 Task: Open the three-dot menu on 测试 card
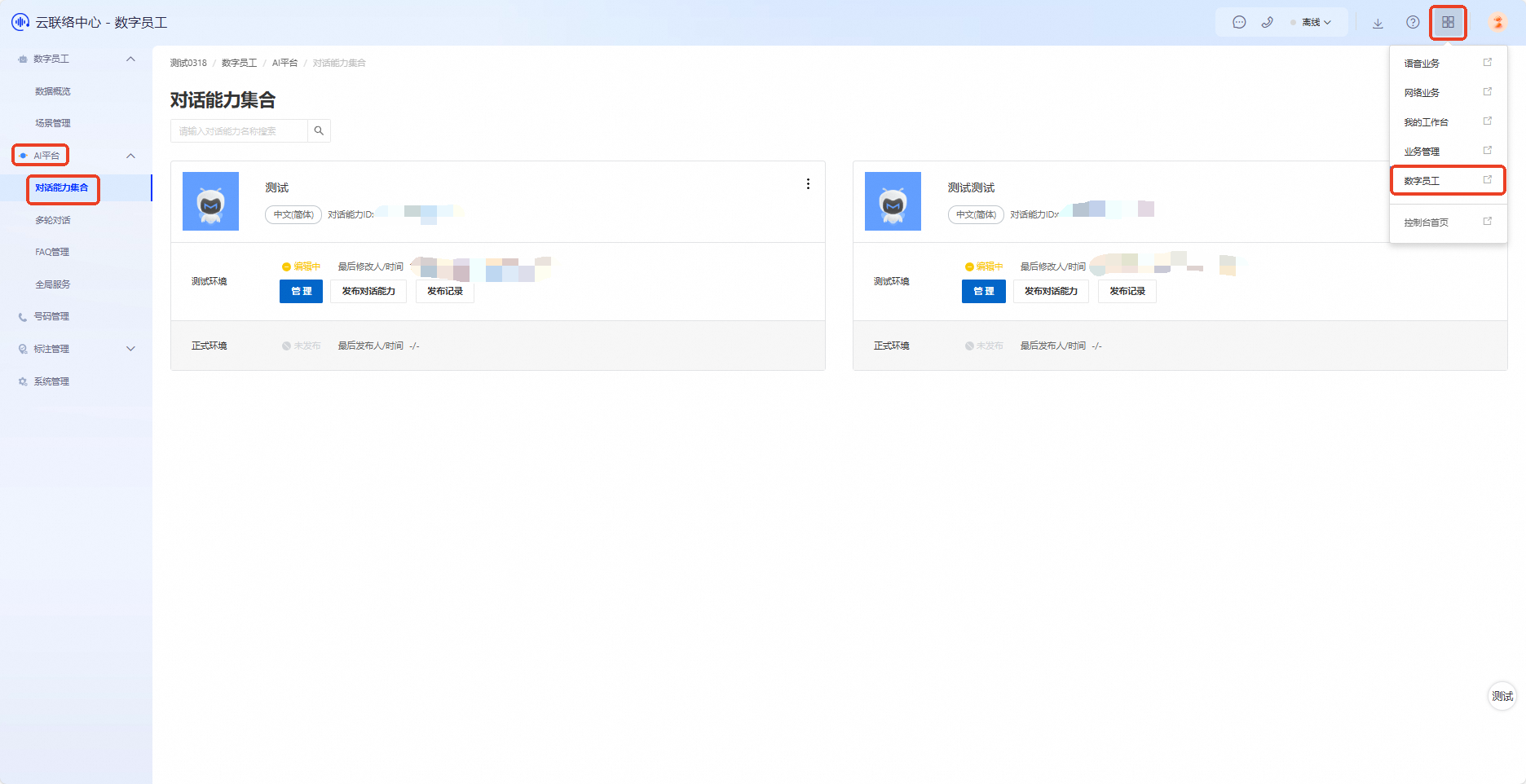(808, 184)
